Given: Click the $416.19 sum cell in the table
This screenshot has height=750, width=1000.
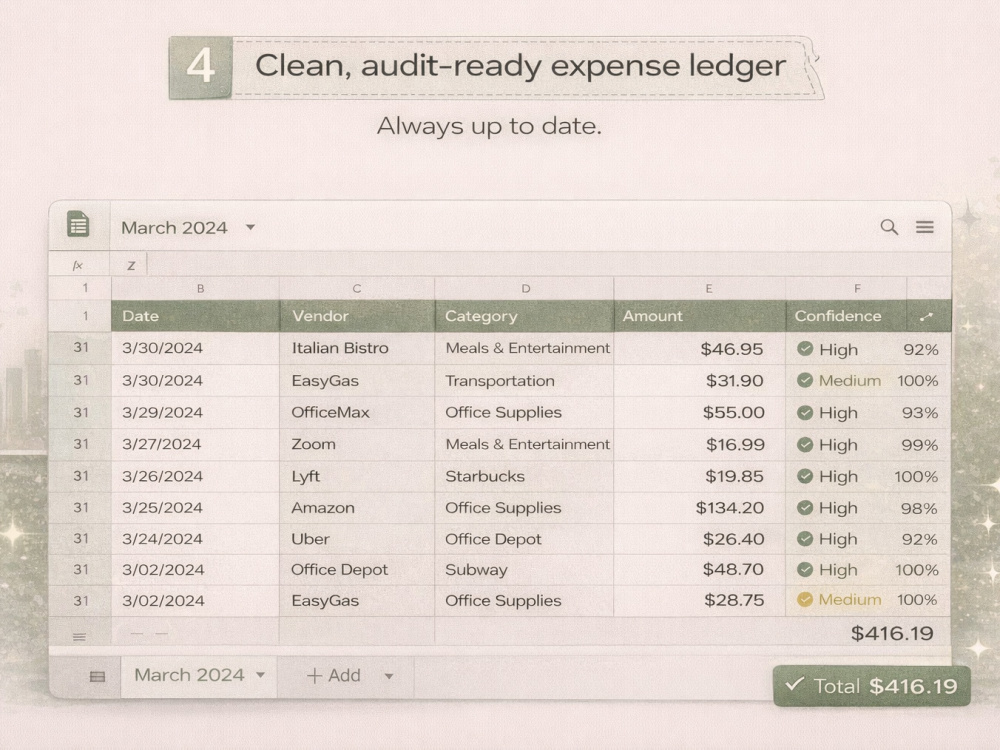Looking at the screenshot, I should pos(892,633).
